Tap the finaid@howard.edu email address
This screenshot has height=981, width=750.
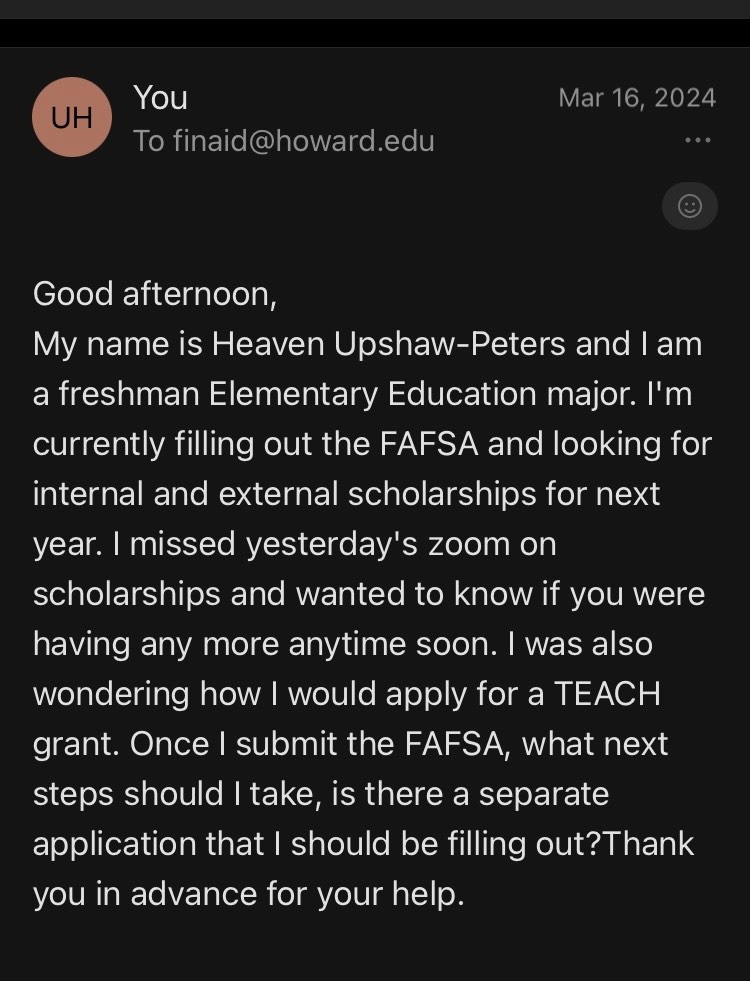304,141
